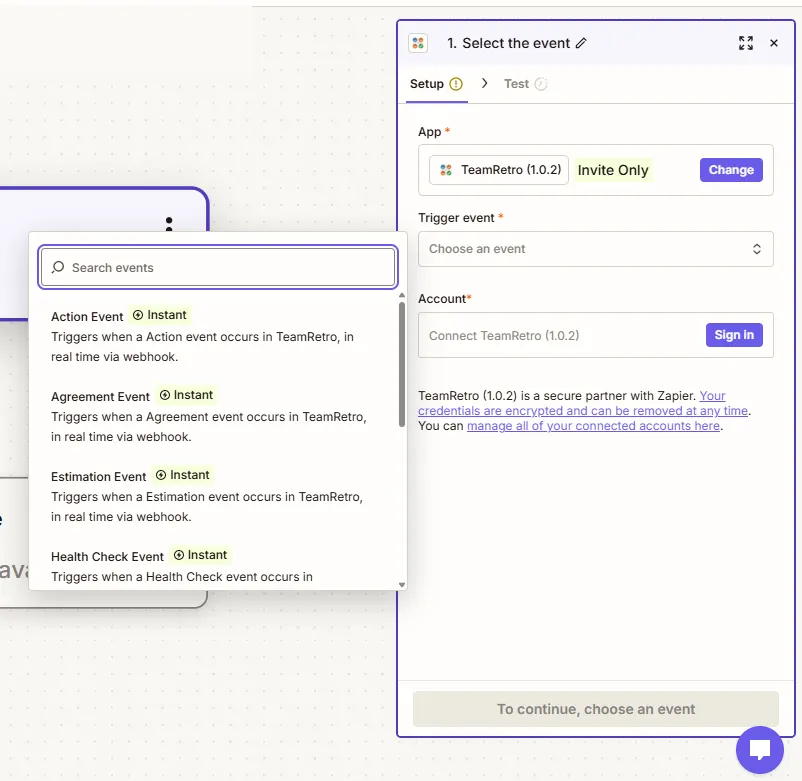Sign in to TeamRetro account
Screen dimensions: 802x781
(x=734, y=335)
